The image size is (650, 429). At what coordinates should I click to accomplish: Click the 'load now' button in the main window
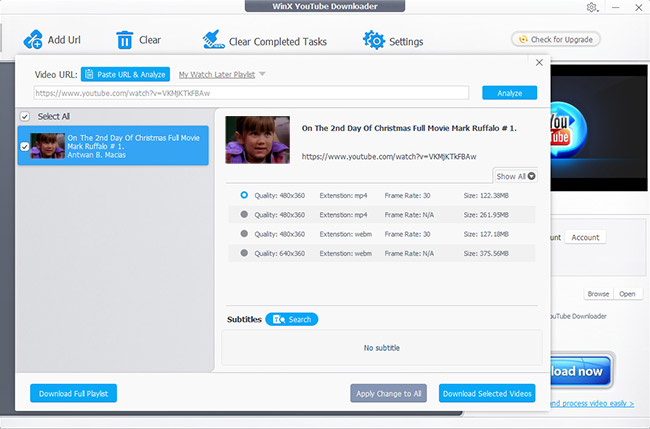(x=580, y=371)
